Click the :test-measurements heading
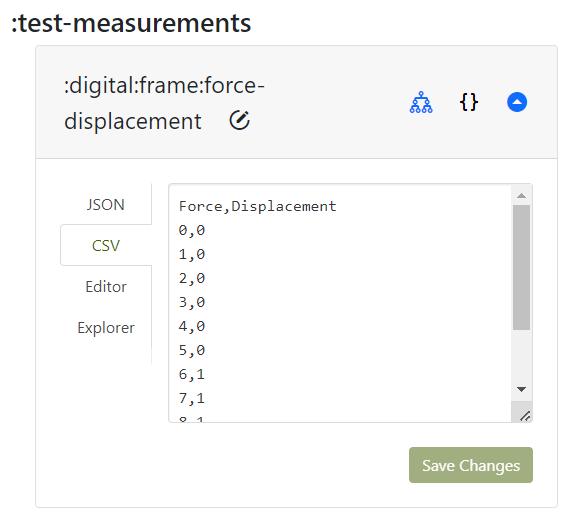The image size is (572, 527). (x=131, y=23)
